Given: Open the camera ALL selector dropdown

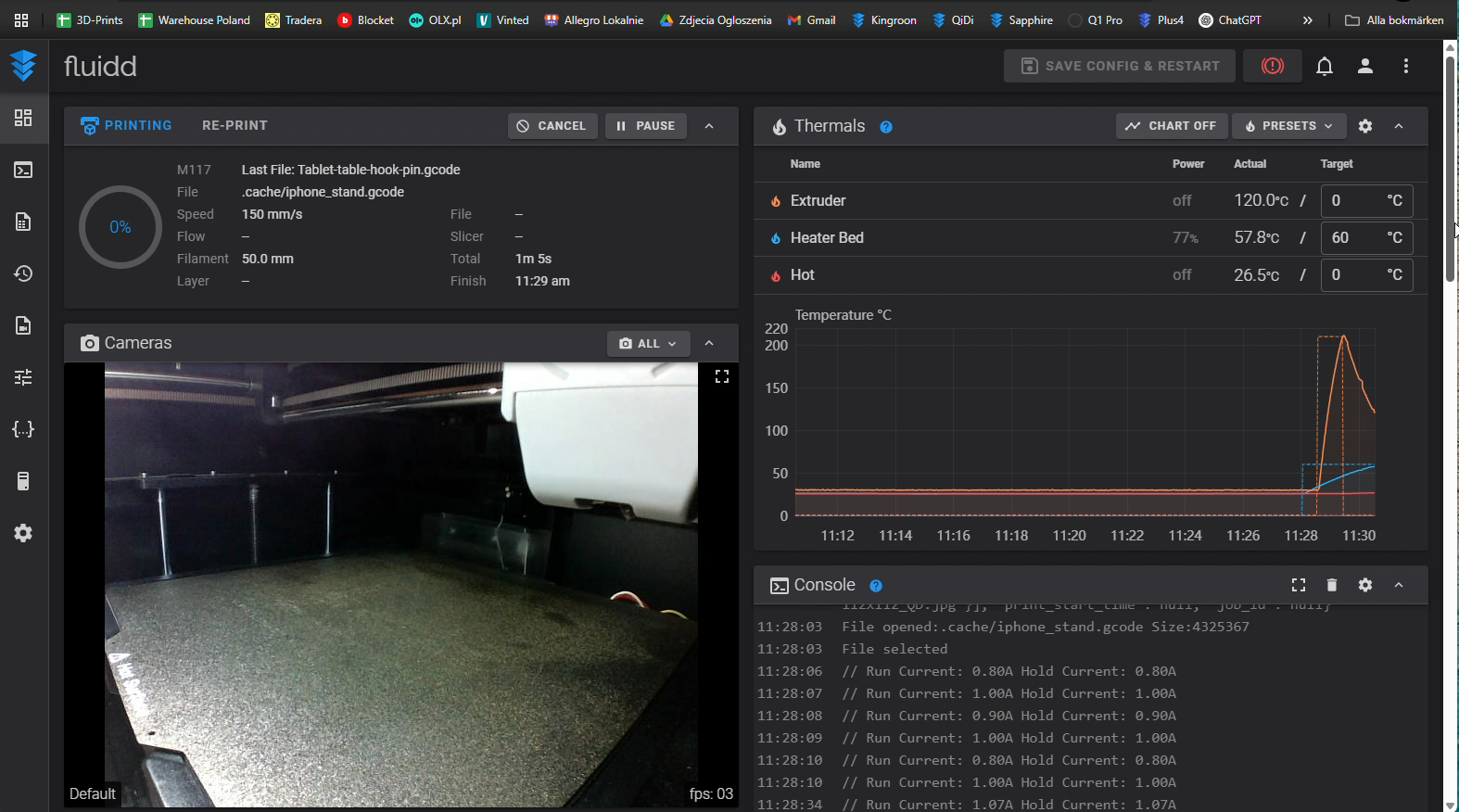Looking at the screenshot, I should [649, 344].
